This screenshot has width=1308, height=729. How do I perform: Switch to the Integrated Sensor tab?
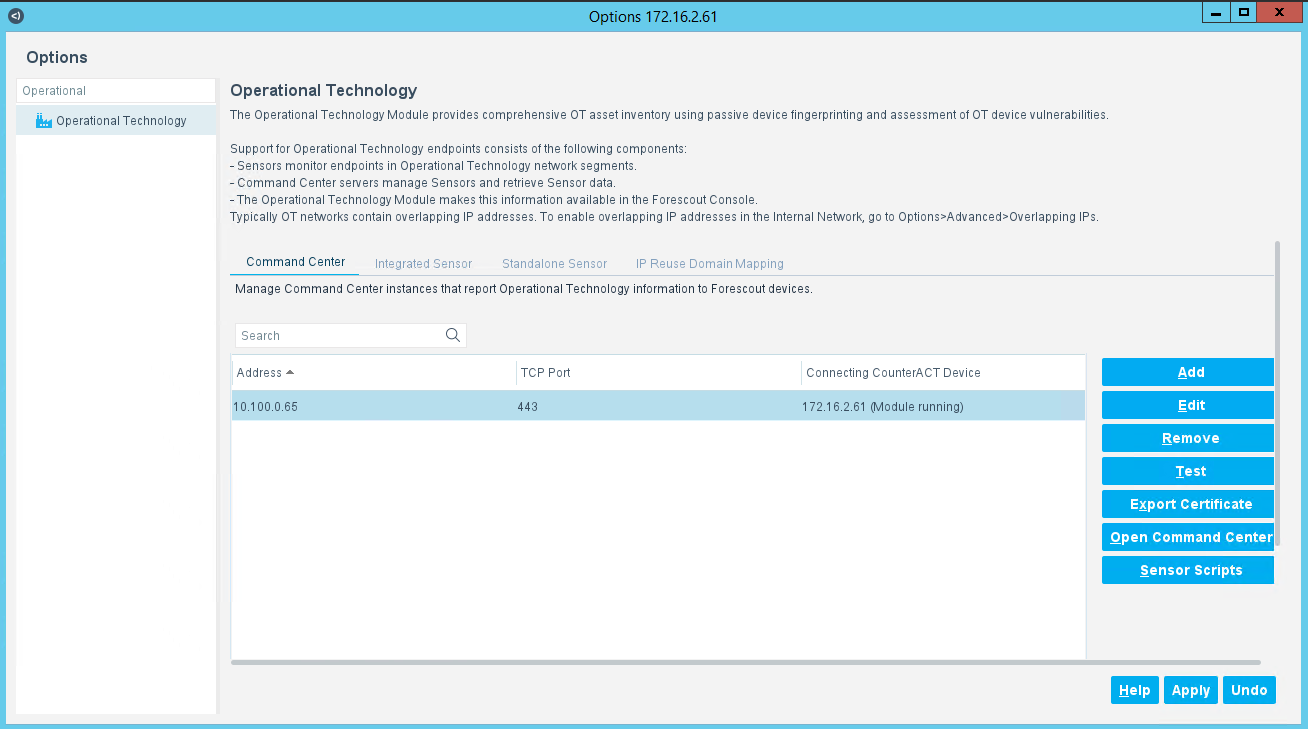point(423,264)
